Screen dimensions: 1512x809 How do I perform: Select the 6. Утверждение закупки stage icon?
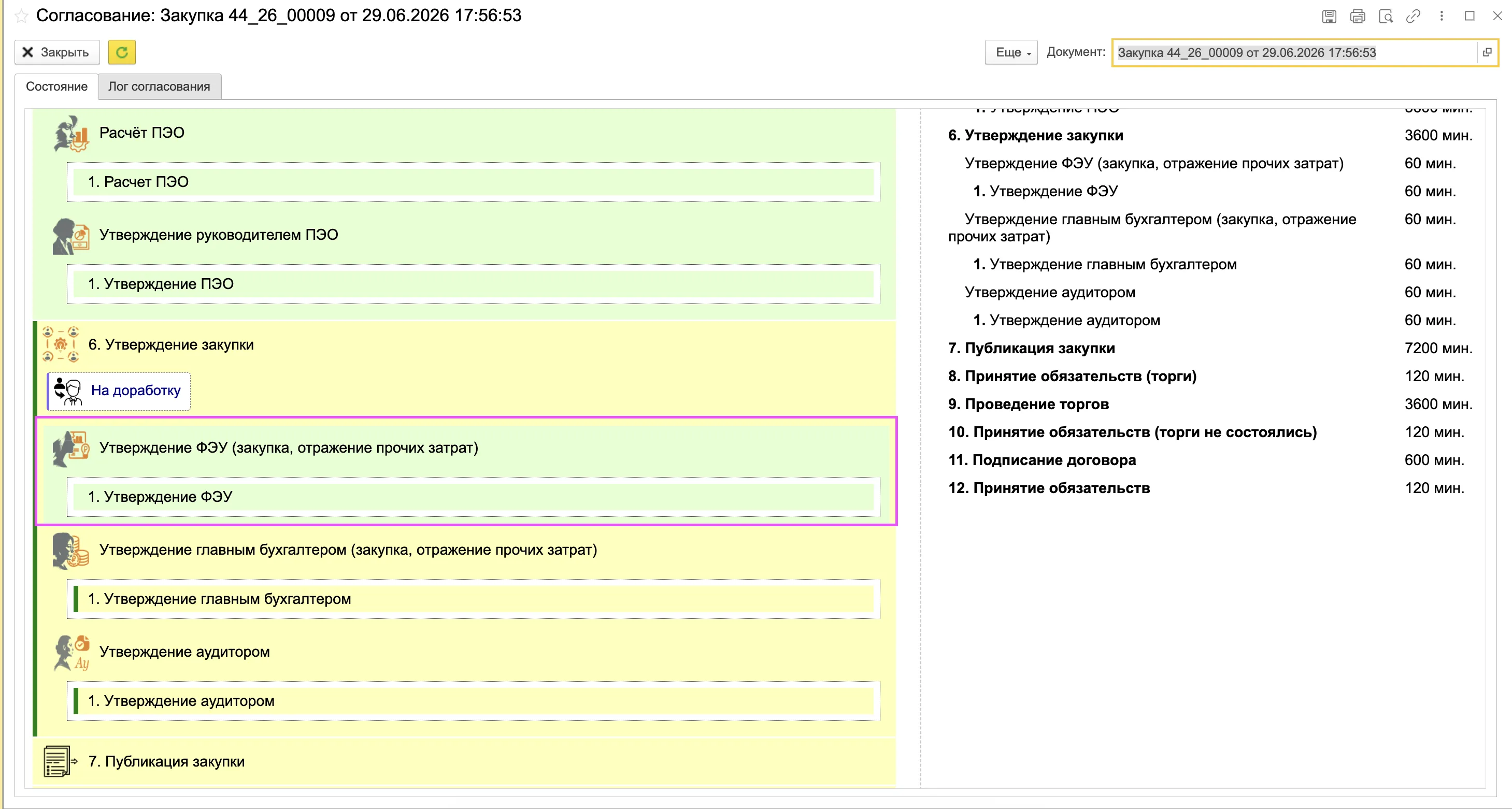pyautogui.click(x=61, y=344)
